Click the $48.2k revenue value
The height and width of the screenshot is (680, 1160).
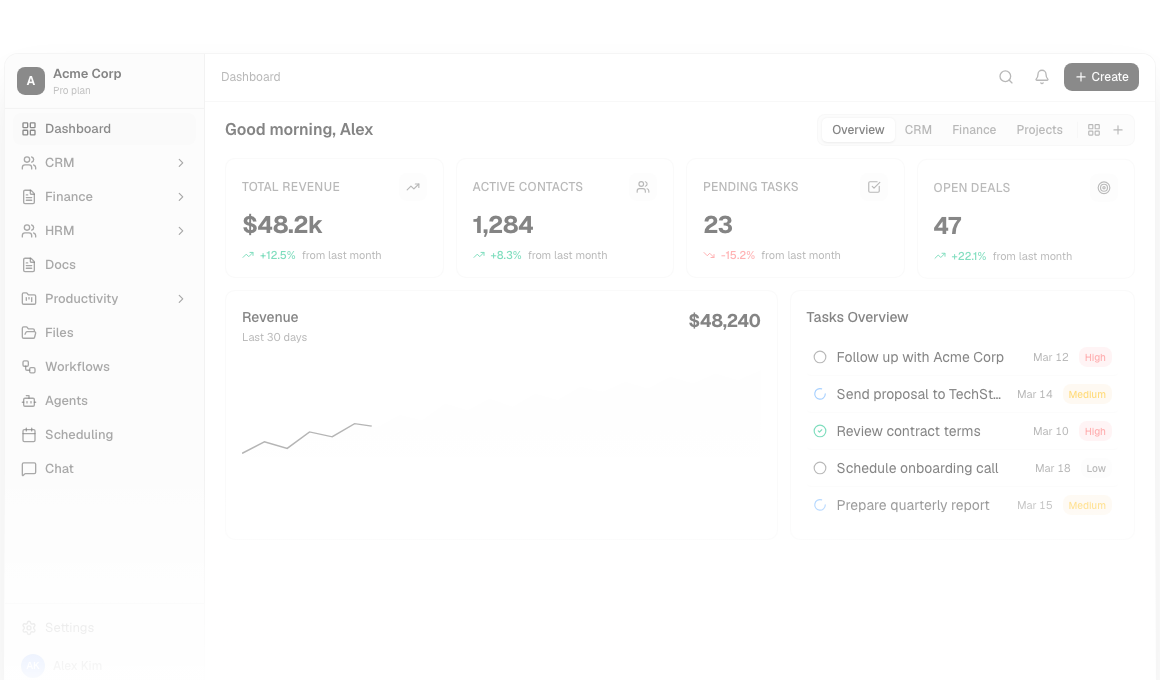pos(282,225)
